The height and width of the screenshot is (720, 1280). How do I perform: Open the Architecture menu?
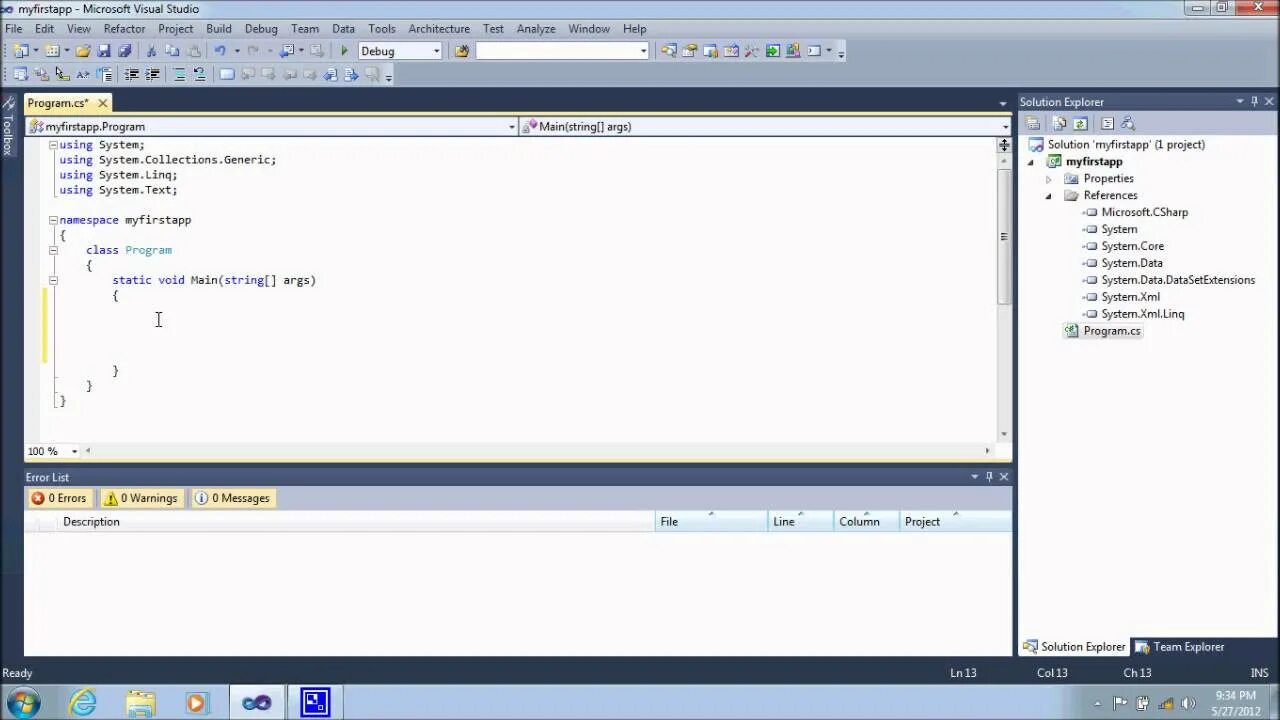[x=438, y=29]
